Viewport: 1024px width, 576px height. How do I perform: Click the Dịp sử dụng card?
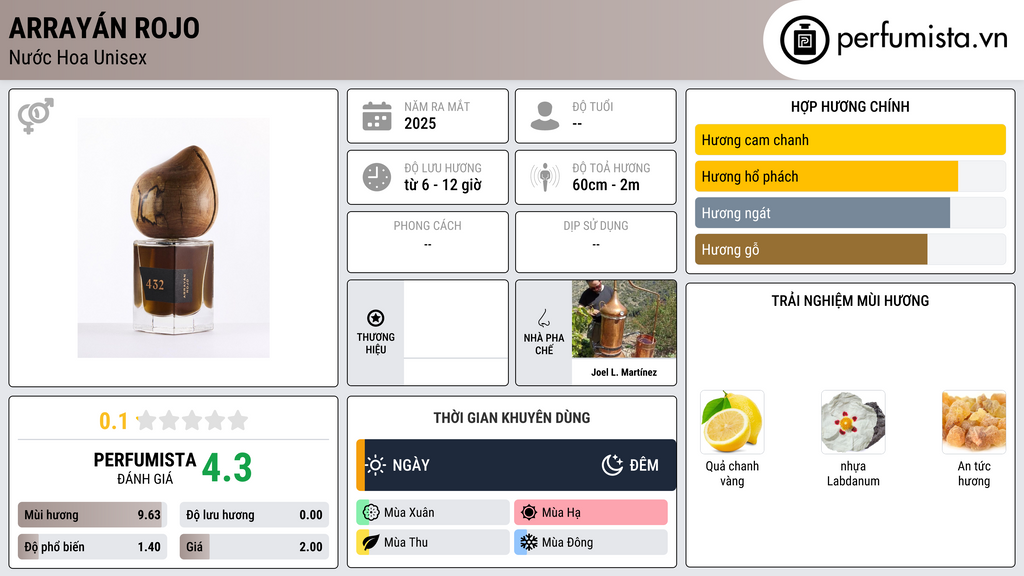(x=596, y=242)
